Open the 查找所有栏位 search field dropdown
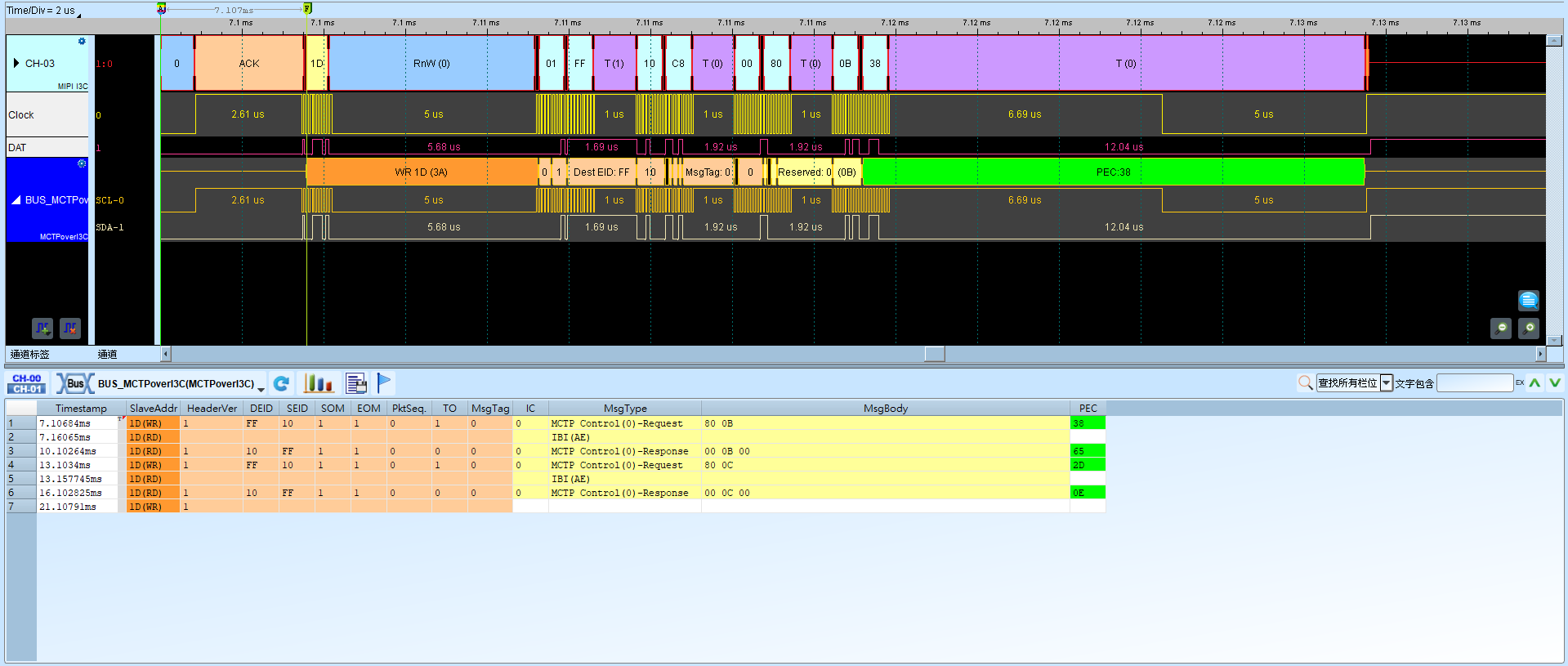This screenshot has height=666, width=1568. [x=1387, y=383]
